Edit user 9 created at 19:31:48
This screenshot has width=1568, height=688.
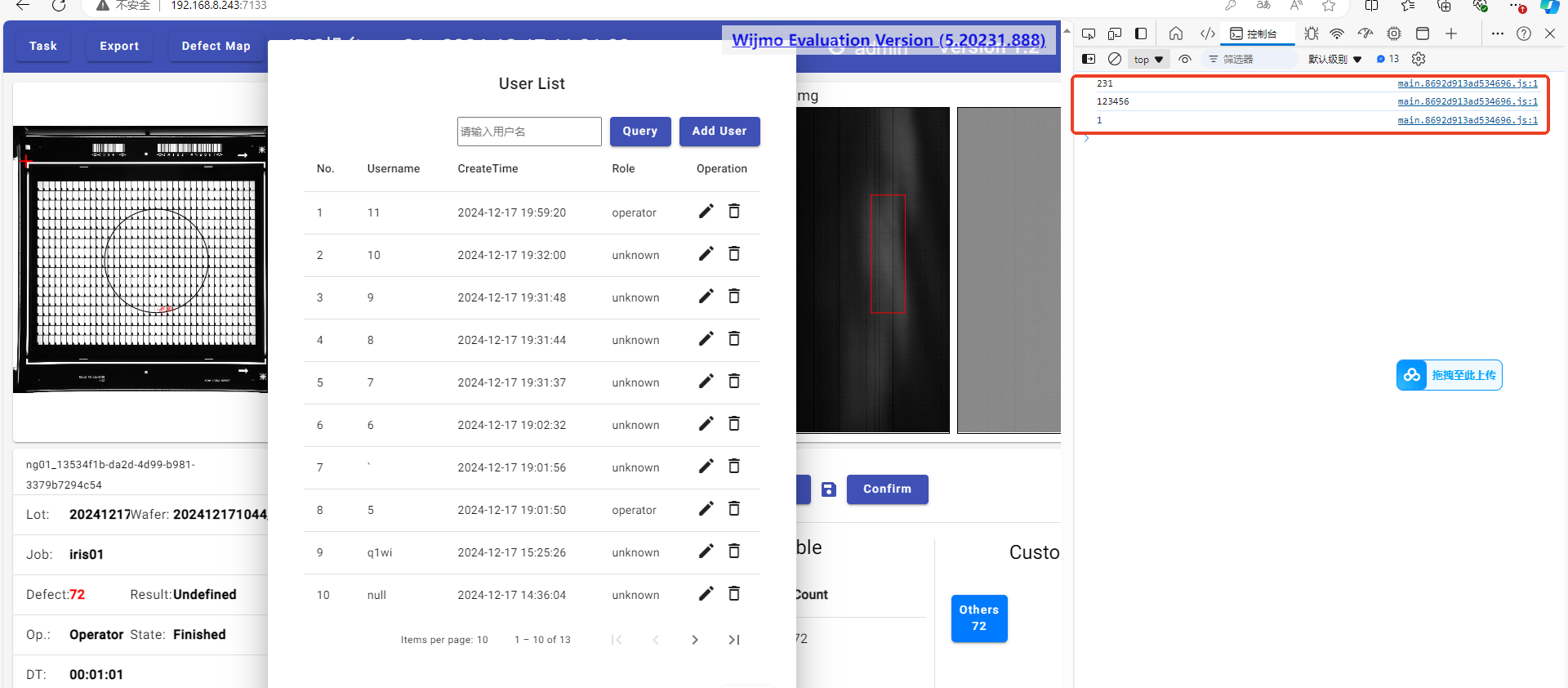click(x=706, y=297)
